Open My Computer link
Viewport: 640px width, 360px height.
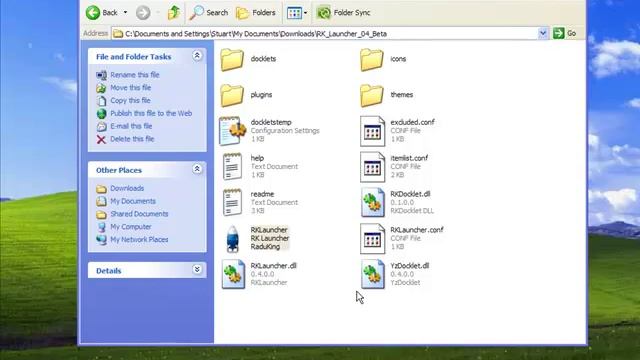(131, 227)
